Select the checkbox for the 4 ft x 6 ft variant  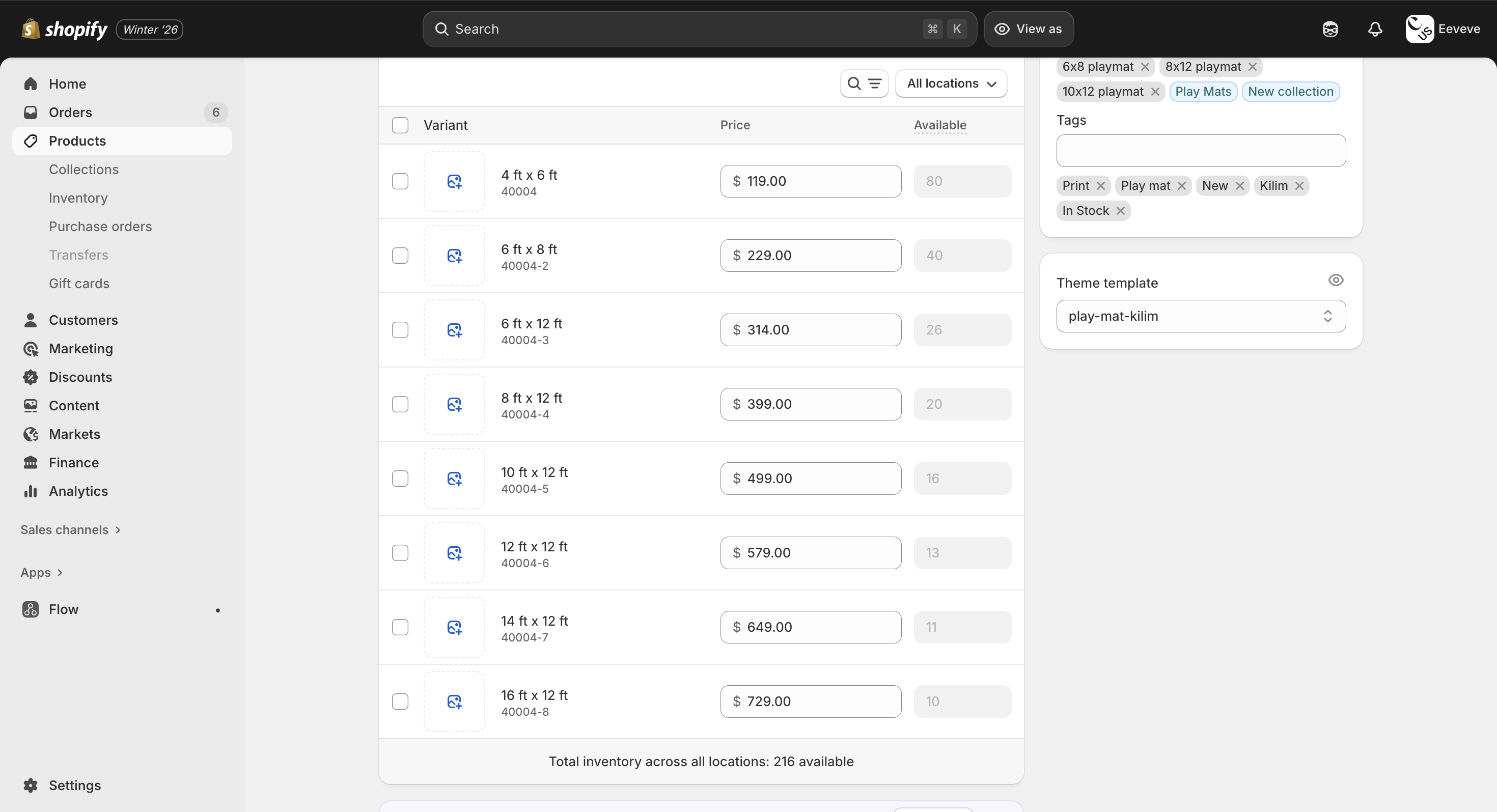pos(400,181)
